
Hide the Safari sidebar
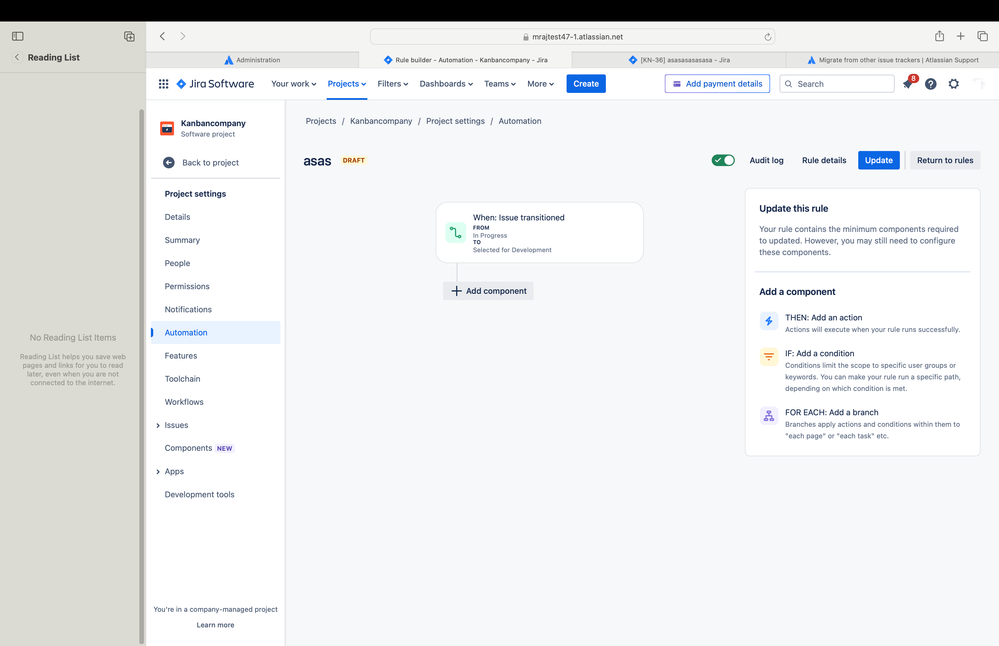pyautogui.click(x=18, y=36)
